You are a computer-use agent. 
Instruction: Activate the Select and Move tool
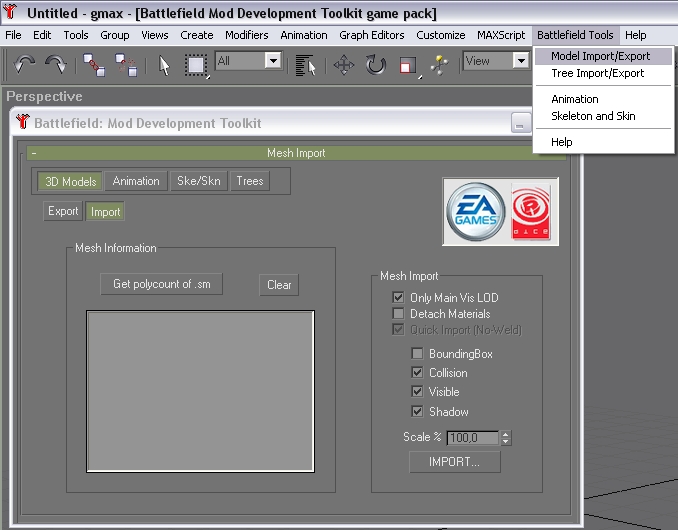[344, 65]
